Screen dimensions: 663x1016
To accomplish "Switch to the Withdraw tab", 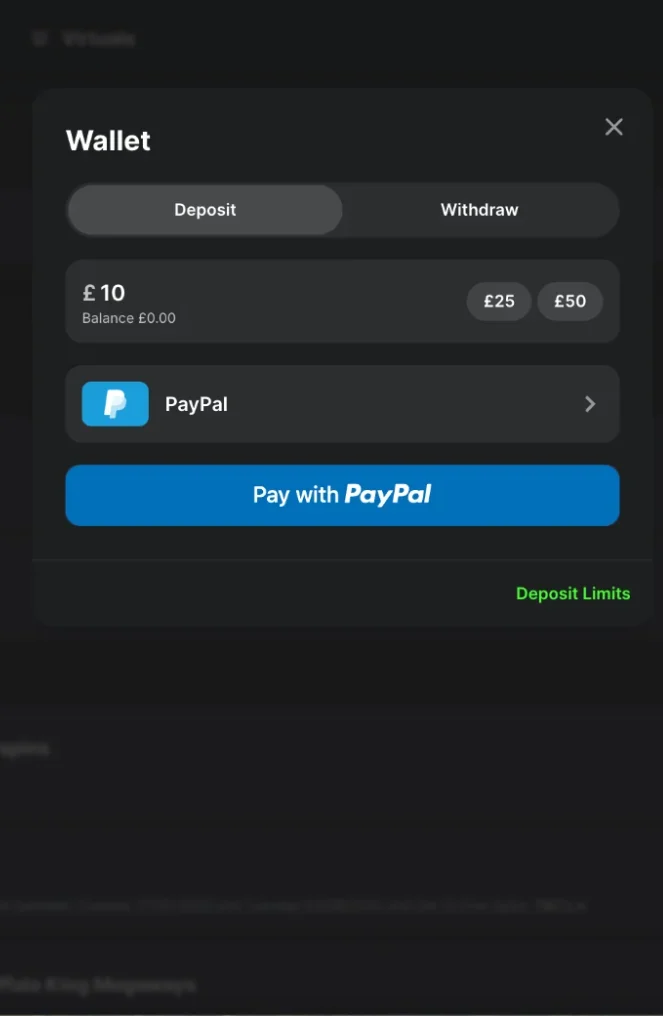I will (x=480, y=210).
